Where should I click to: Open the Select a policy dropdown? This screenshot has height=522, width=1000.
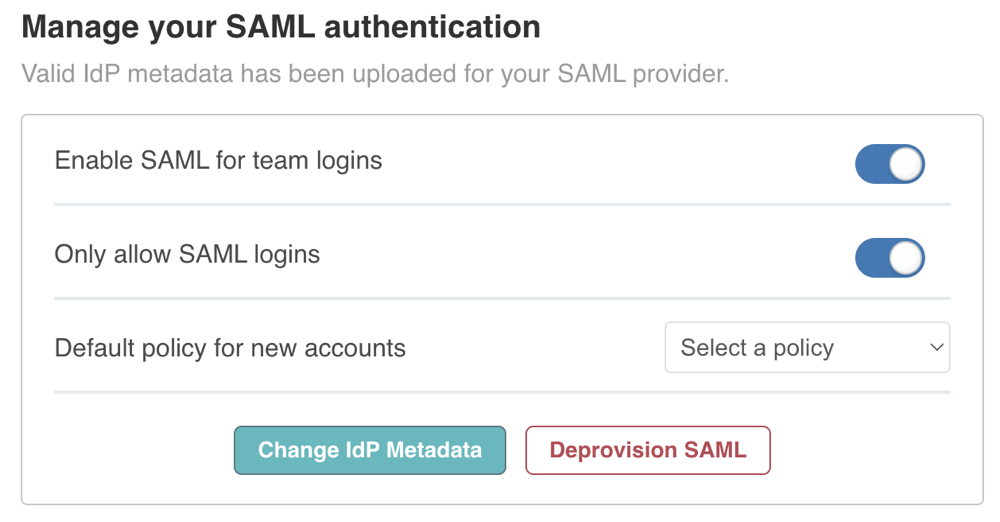click(806, 348)
